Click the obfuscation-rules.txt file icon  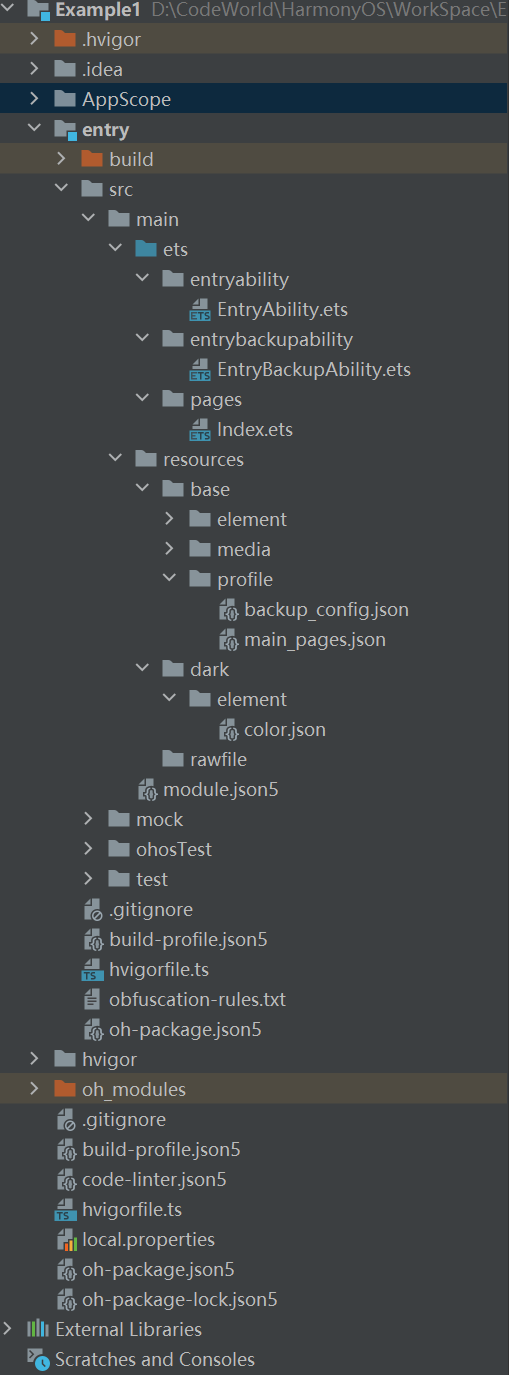92,1000
